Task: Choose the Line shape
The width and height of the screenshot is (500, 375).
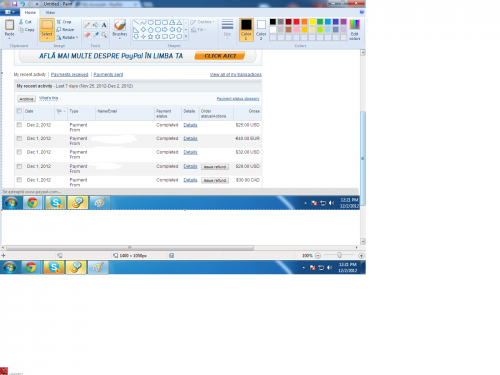Action: click(136, 23)
